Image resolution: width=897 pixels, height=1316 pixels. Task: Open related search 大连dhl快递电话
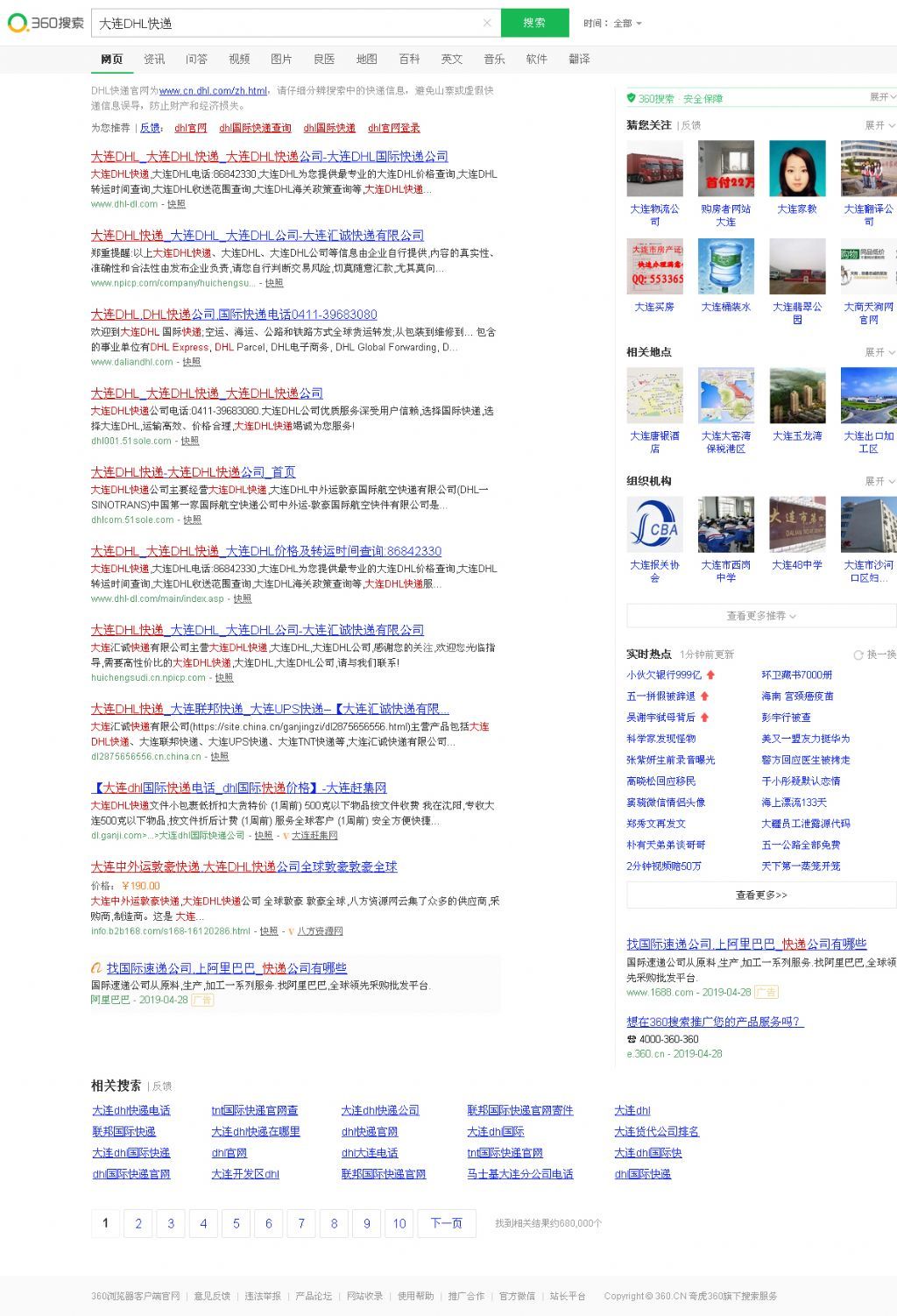[131, 1111]
